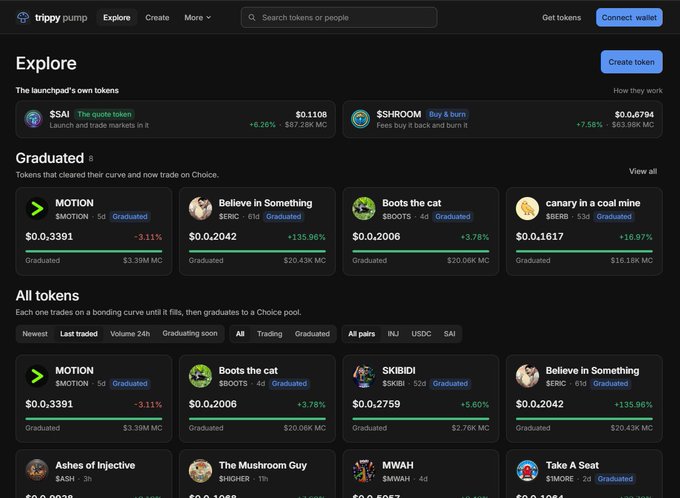Click the $MWAH ticker label

tap(396, 479)
